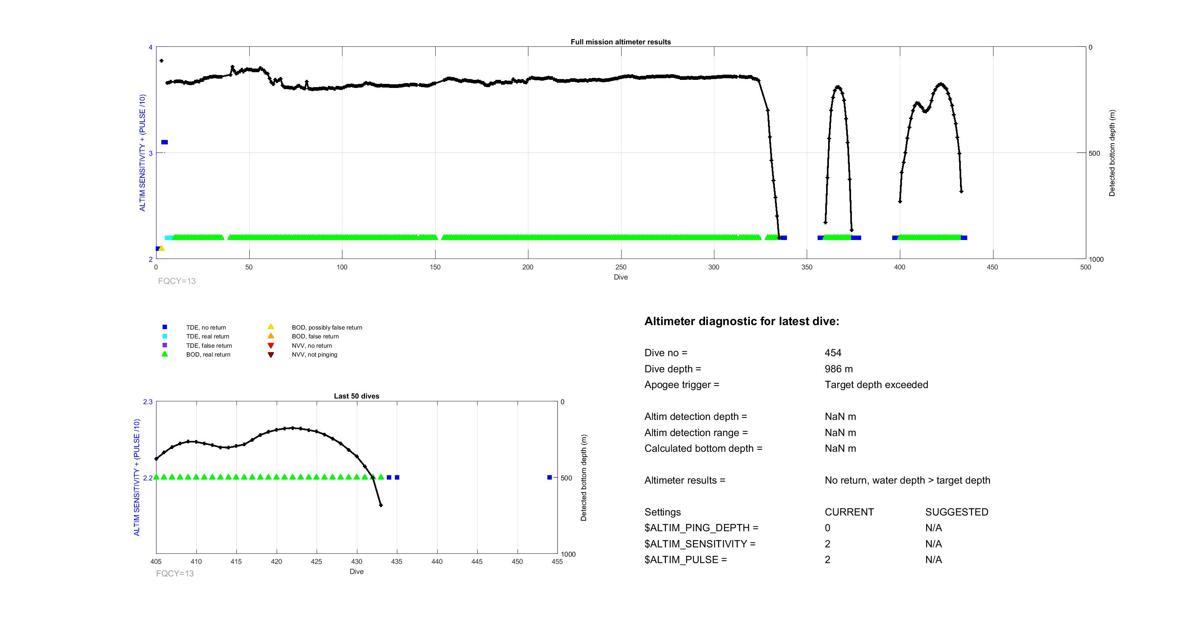Click the '$ALTIM_PING_DEPTH =' setting name
The width and height of the screenshot is (1200, 622).
pyautogui.click(x=701, y=528)
